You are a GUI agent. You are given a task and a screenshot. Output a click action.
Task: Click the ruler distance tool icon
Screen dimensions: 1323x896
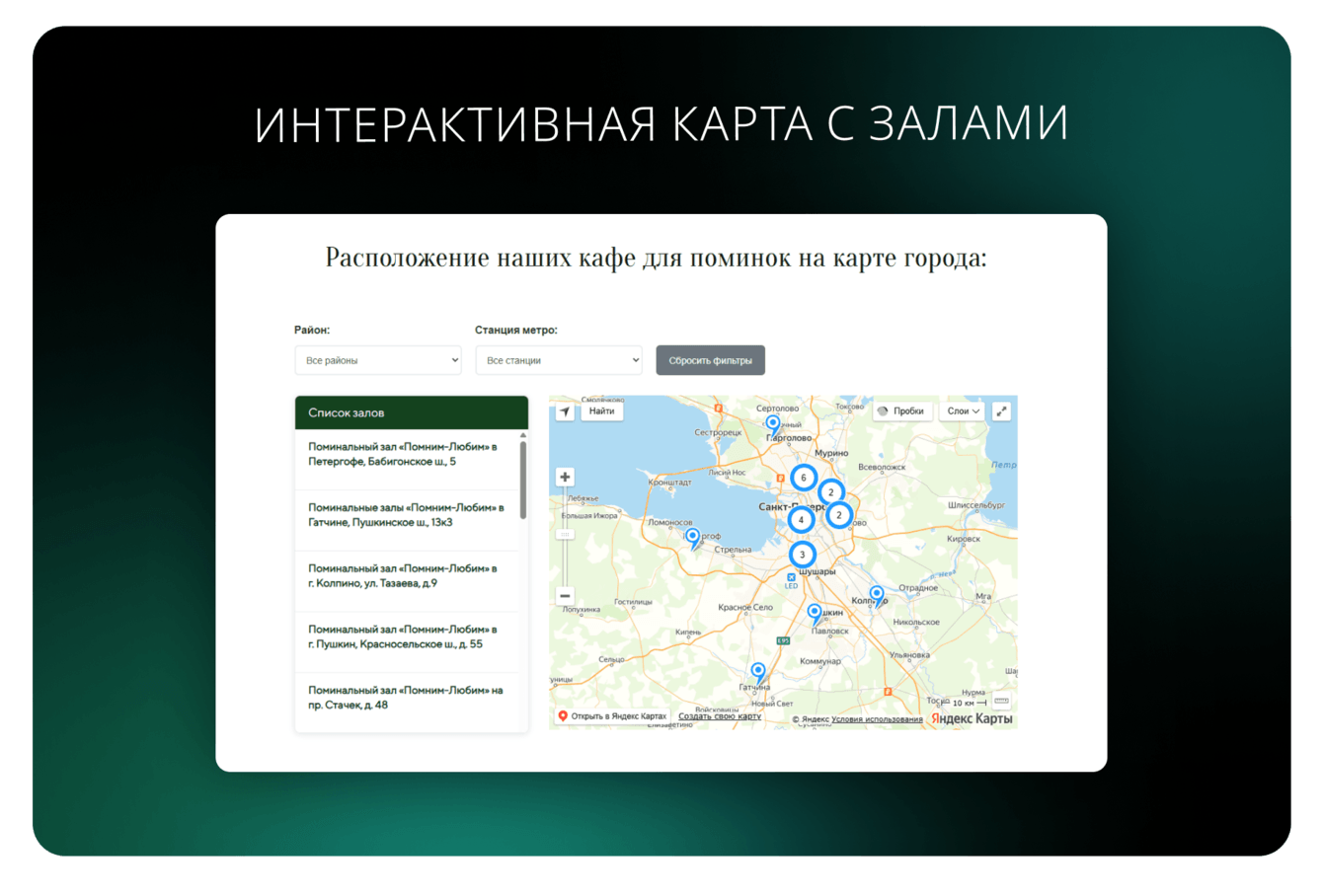pos(1001,702)
